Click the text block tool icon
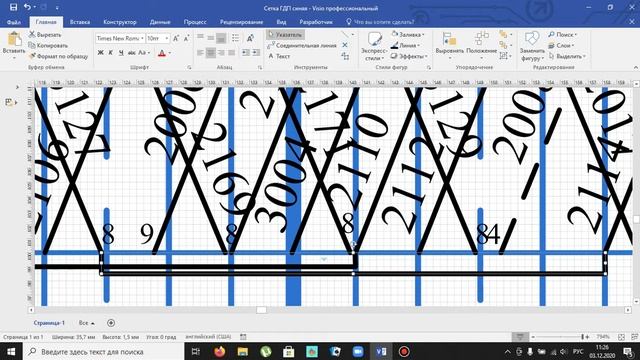Image resolution: width=640 pixels, height=360 pixels. [345, 56]
